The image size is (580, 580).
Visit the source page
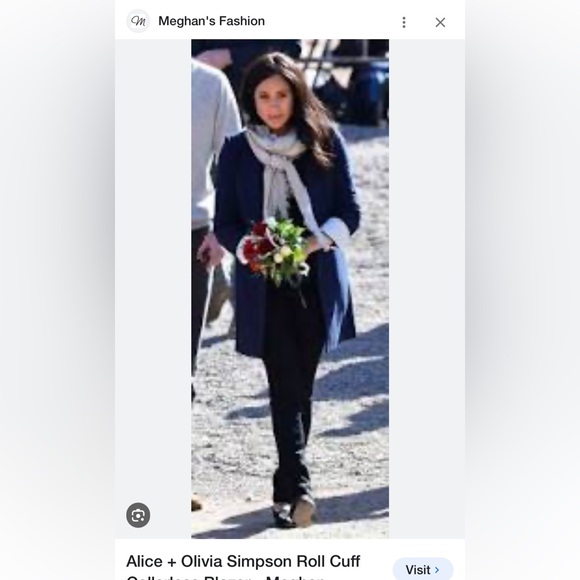tap(423, 569)
